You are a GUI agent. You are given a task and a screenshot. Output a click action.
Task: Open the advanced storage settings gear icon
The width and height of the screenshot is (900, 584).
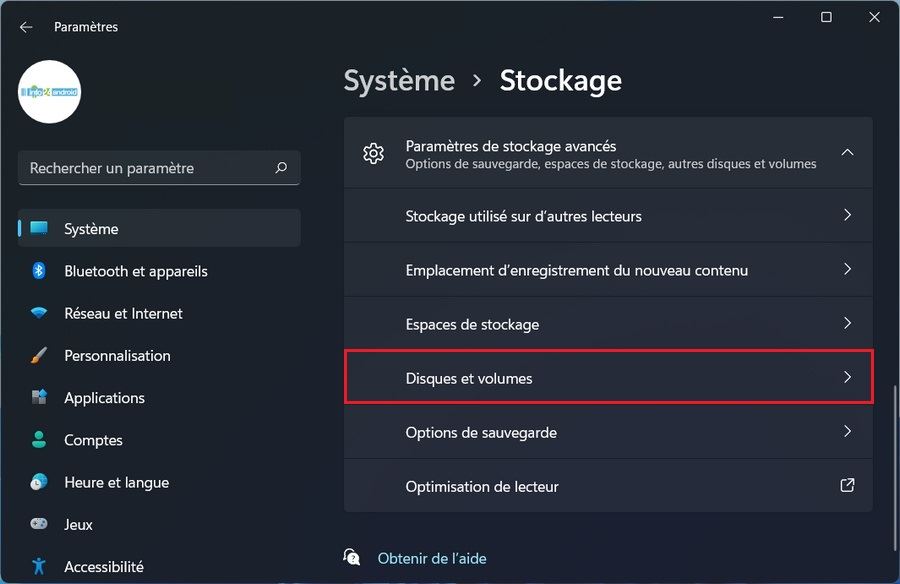click(373, 152)
